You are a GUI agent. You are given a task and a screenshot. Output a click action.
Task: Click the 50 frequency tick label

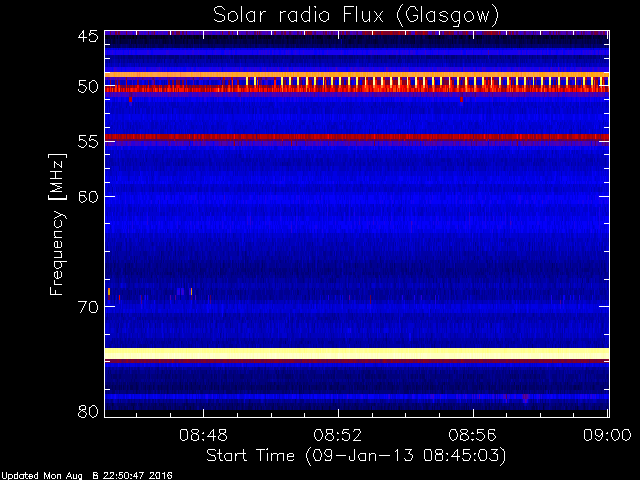88,87
